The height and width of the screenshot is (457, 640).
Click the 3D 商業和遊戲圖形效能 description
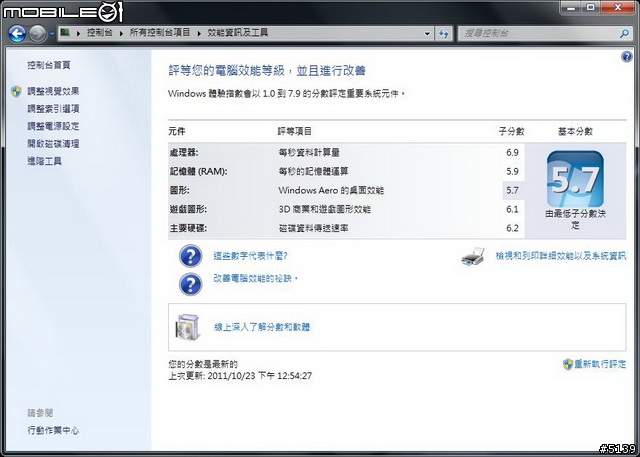click(x=324, y=209)
